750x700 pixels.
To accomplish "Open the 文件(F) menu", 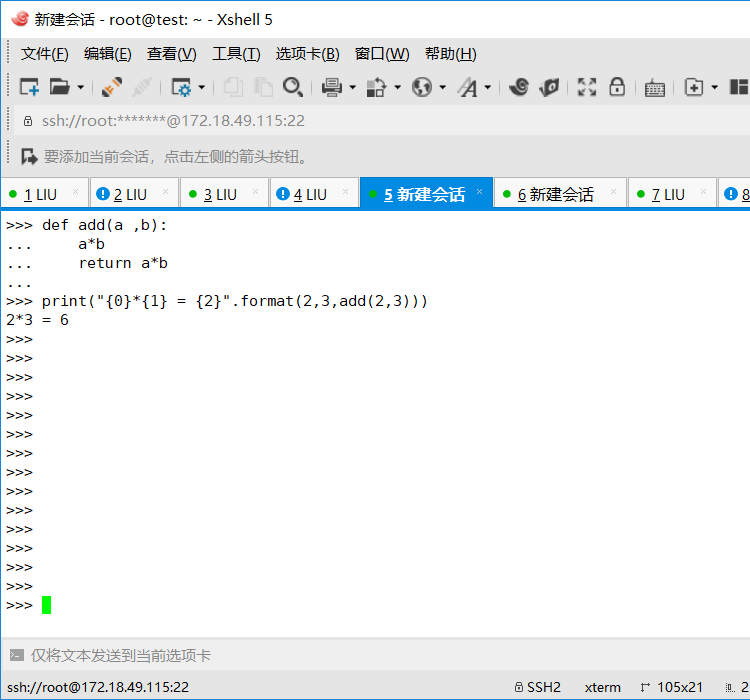I will pos(44,54).
